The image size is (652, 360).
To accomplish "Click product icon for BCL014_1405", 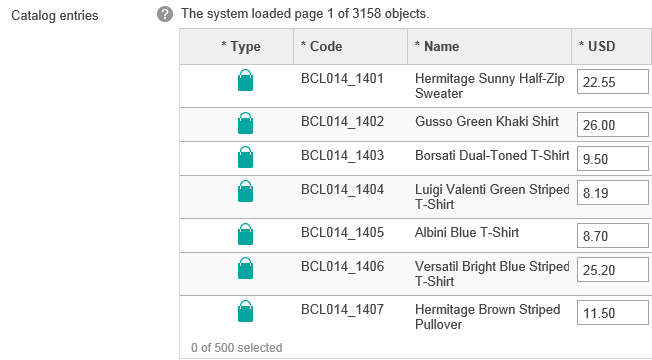I will 245,234.
